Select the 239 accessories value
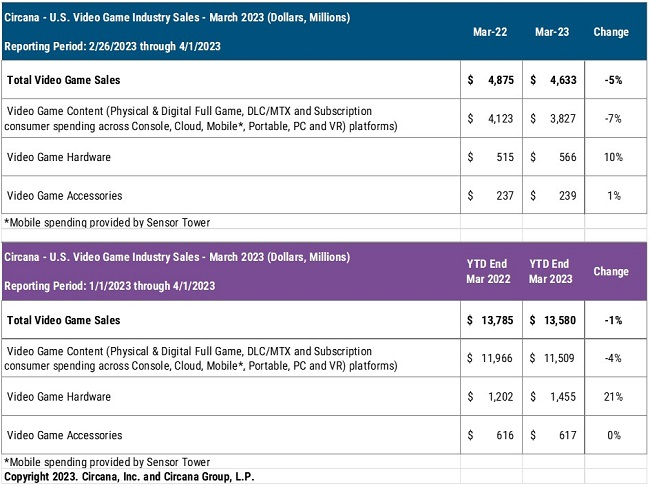 click(x=568, y=195)
